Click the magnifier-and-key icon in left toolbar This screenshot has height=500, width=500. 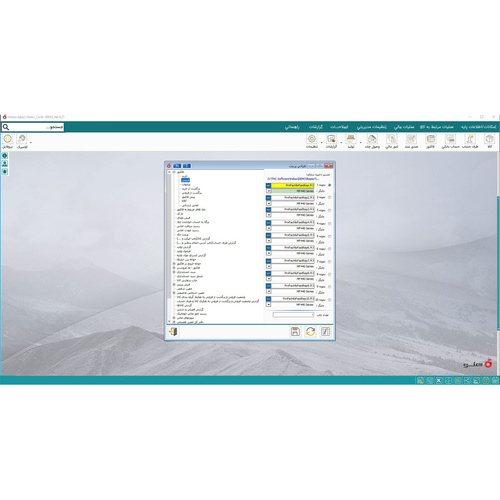click(22, 139)
